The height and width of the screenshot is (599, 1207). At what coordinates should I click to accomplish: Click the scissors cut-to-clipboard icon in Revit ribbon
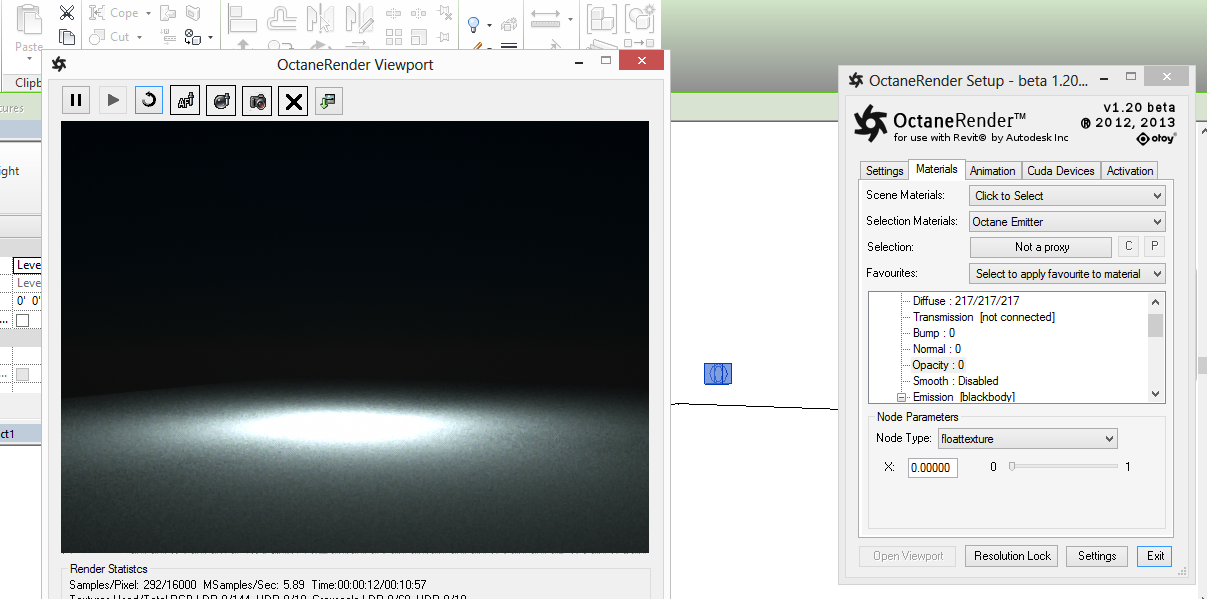click(x=66, y=13)
